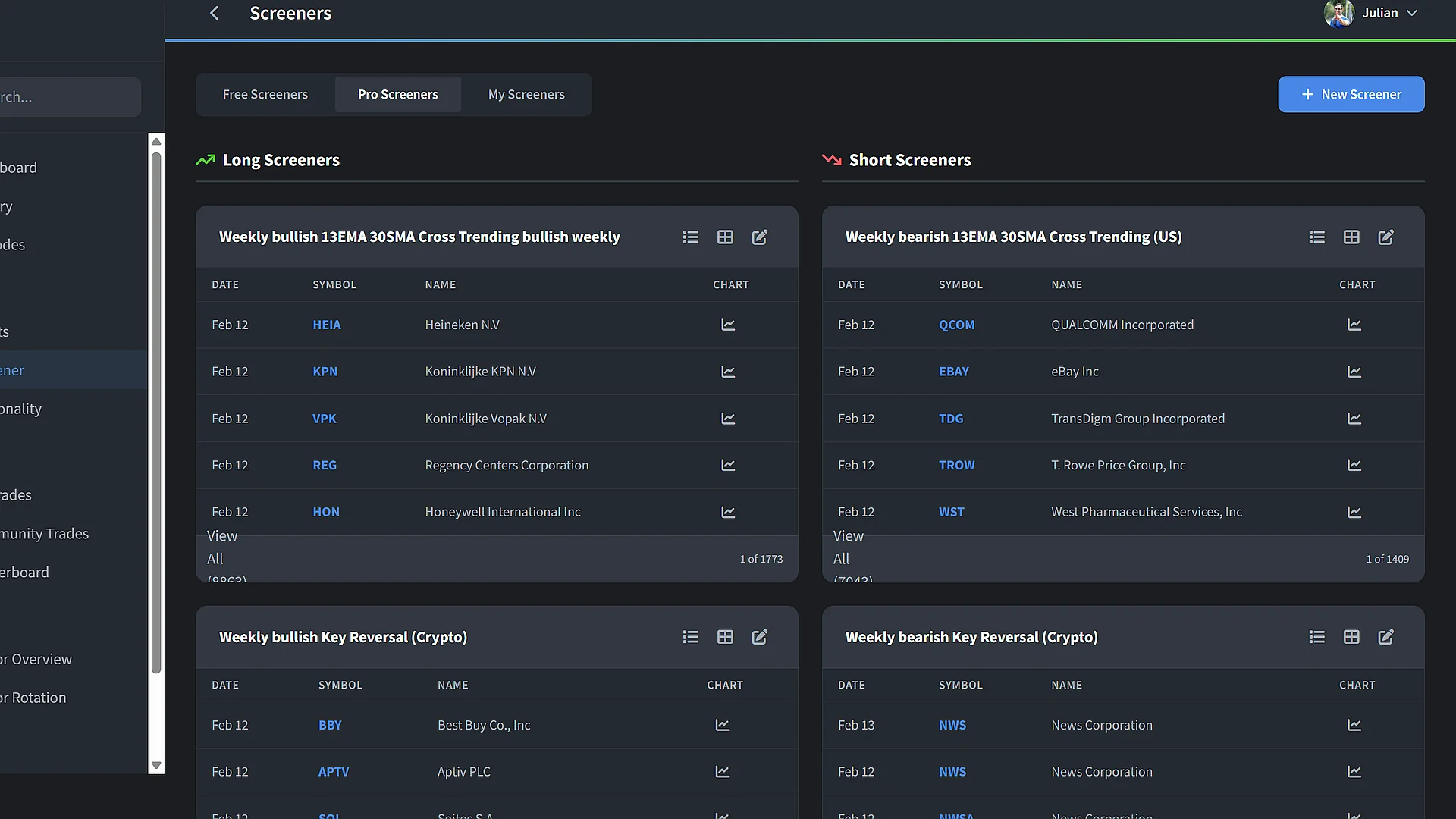
Task: Switch to My Screeners tab
Action: coord(526,95)
